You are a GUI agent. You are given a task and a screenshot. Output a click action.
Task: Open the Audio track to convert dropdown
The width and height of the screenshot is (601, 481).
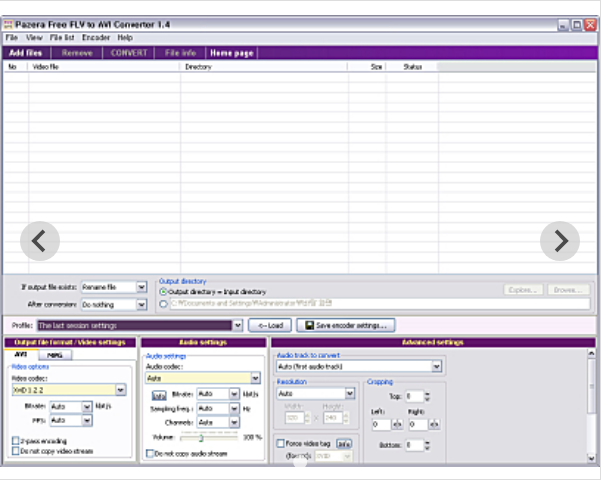(x=436, y=367)
